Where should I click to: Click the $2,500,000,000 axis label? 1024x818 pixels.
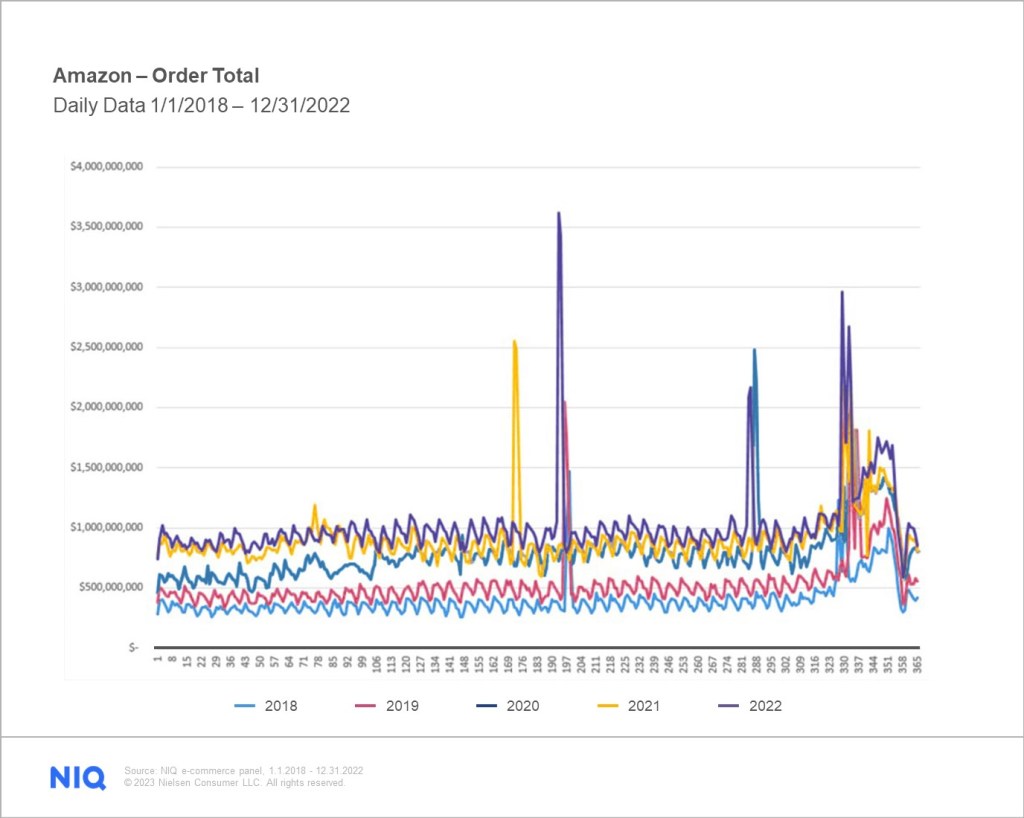[x=106, y=347]
